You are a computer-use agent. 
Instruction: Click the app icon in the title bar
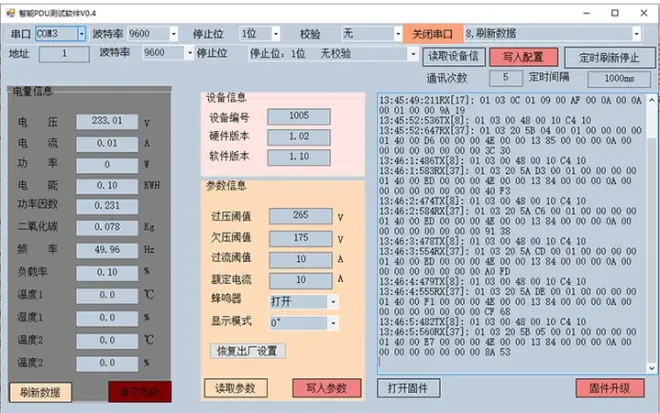pos(7,10)
